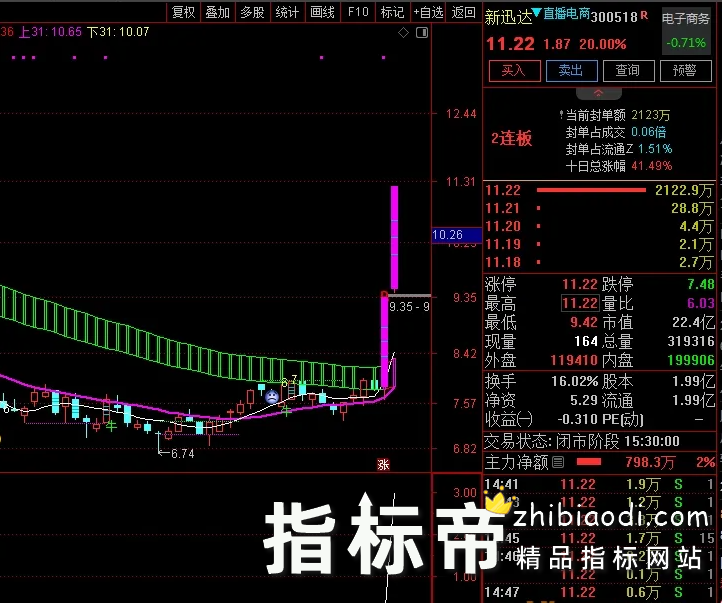Click the 最高 boxed value 11.22
This screenshot has height=603, width=722.
[x=580, y=303]
